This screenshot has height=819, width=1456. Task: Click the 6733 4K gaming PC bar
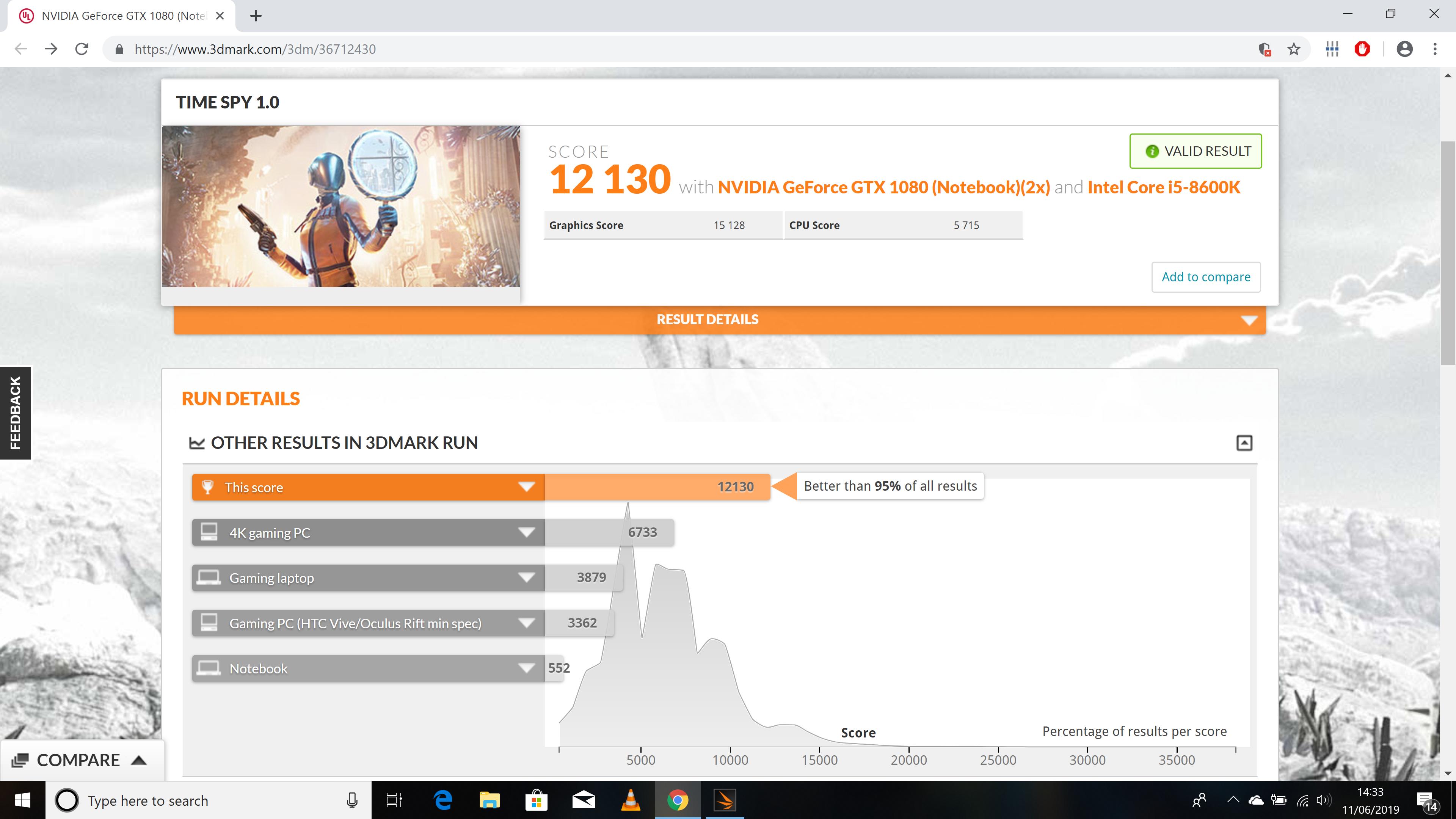[x=609, y=532]
